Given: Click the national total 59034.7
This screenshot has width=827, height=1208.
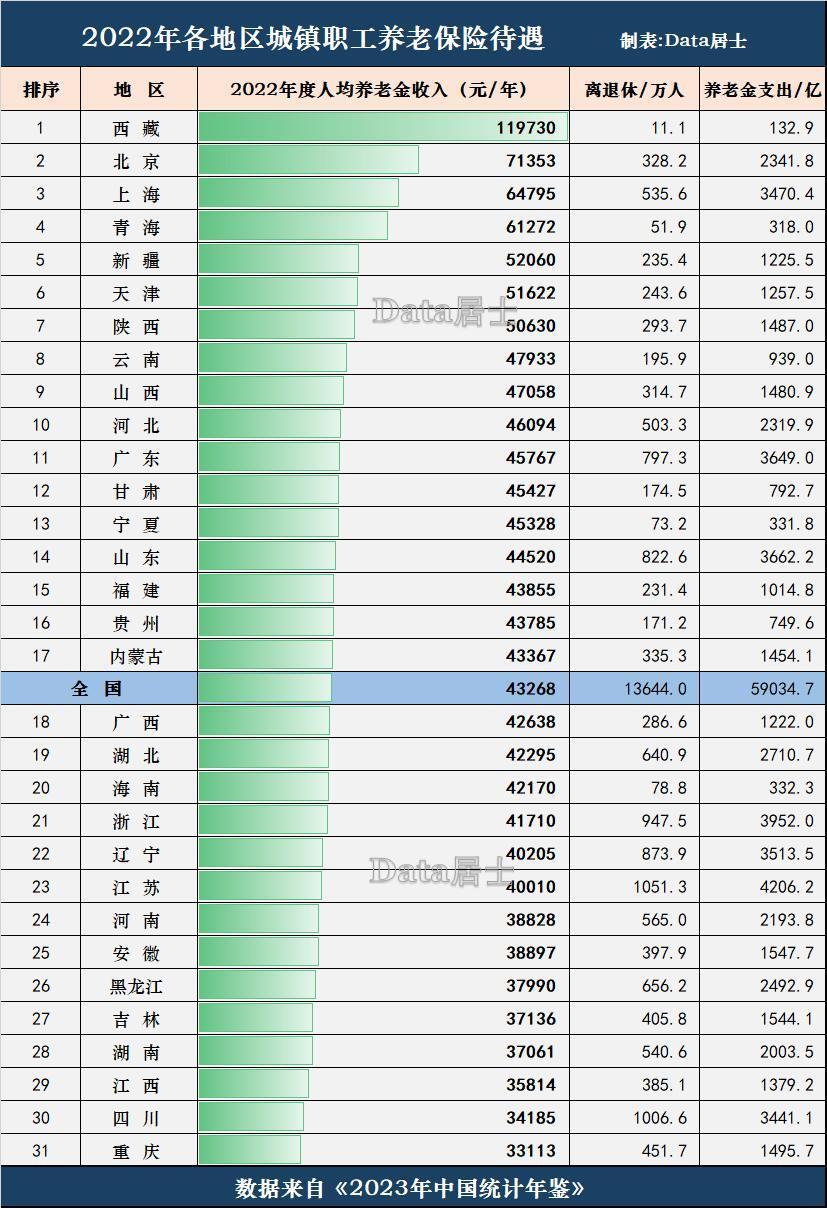Looking at the screenshot, I should (x=782, y=689).
